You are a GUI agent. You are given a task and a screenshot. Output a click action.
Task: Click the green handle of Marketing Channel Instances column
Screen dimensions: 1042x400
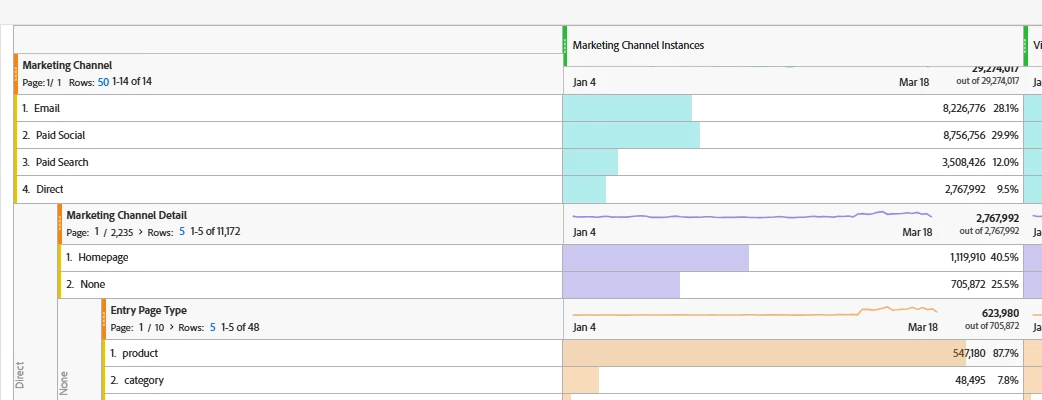(x=565, y=45)
